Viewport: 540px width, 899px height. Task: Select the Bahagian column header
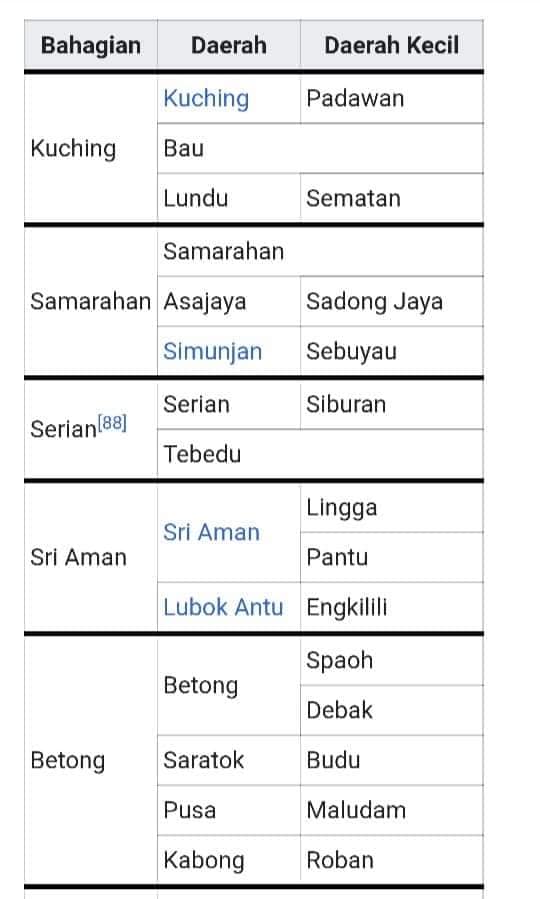[91, 45]
